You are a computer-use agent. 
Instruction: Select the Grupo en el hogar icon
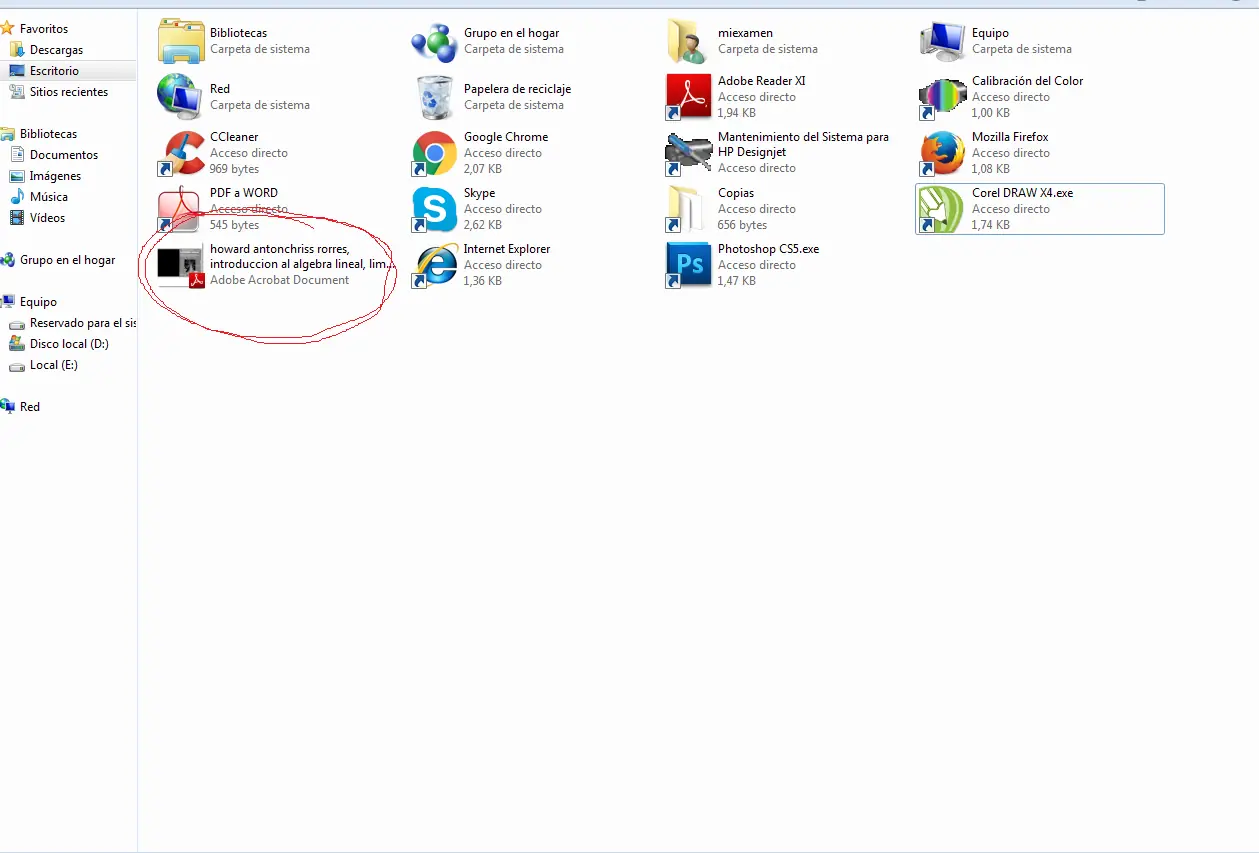(x=435, y=41)
